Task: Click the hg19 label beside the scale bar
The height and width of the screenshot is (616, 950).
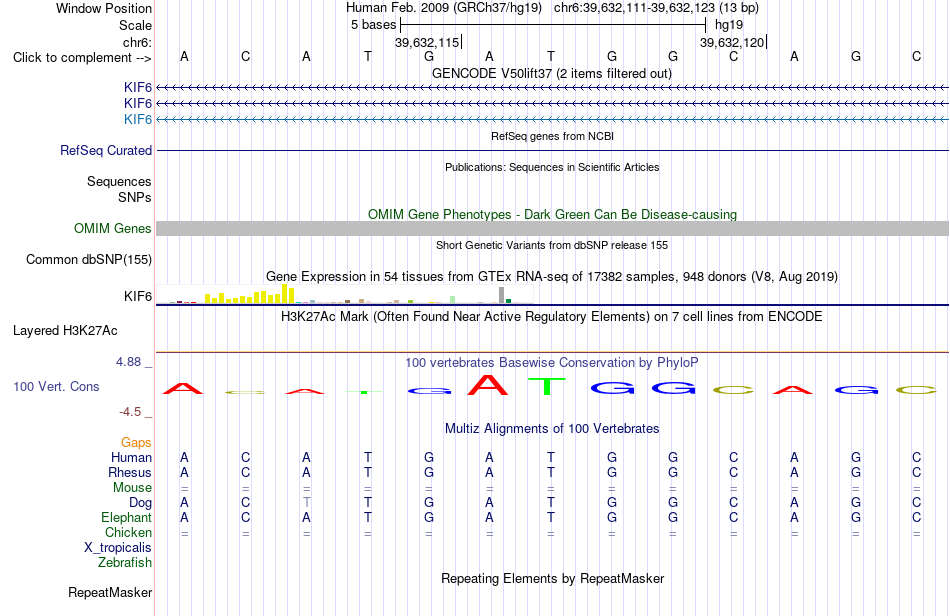Action: point(729,25)
